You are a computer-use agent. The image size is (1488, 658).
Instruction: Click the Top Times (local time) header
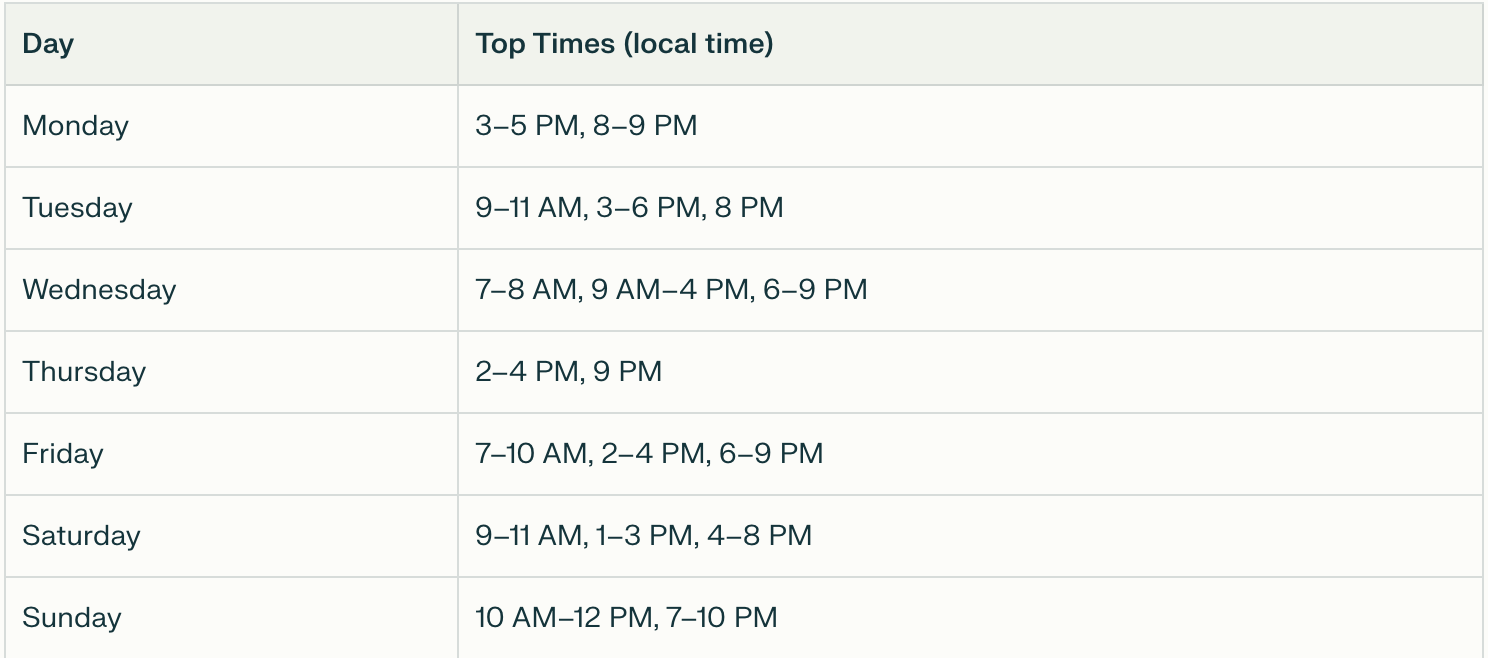click(x=624, y=44)
